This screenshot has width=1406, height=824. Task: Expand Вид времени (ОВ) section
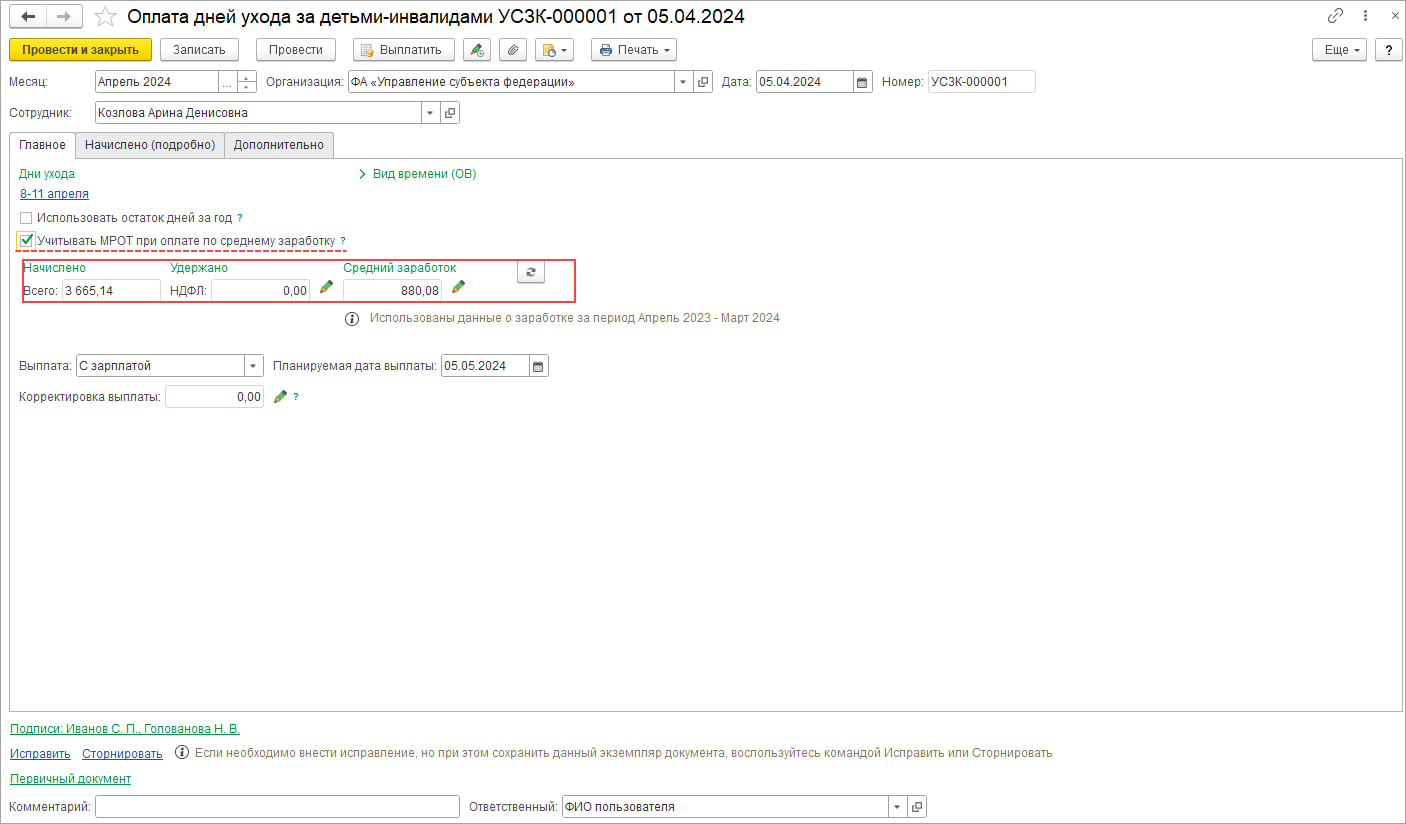418,174
